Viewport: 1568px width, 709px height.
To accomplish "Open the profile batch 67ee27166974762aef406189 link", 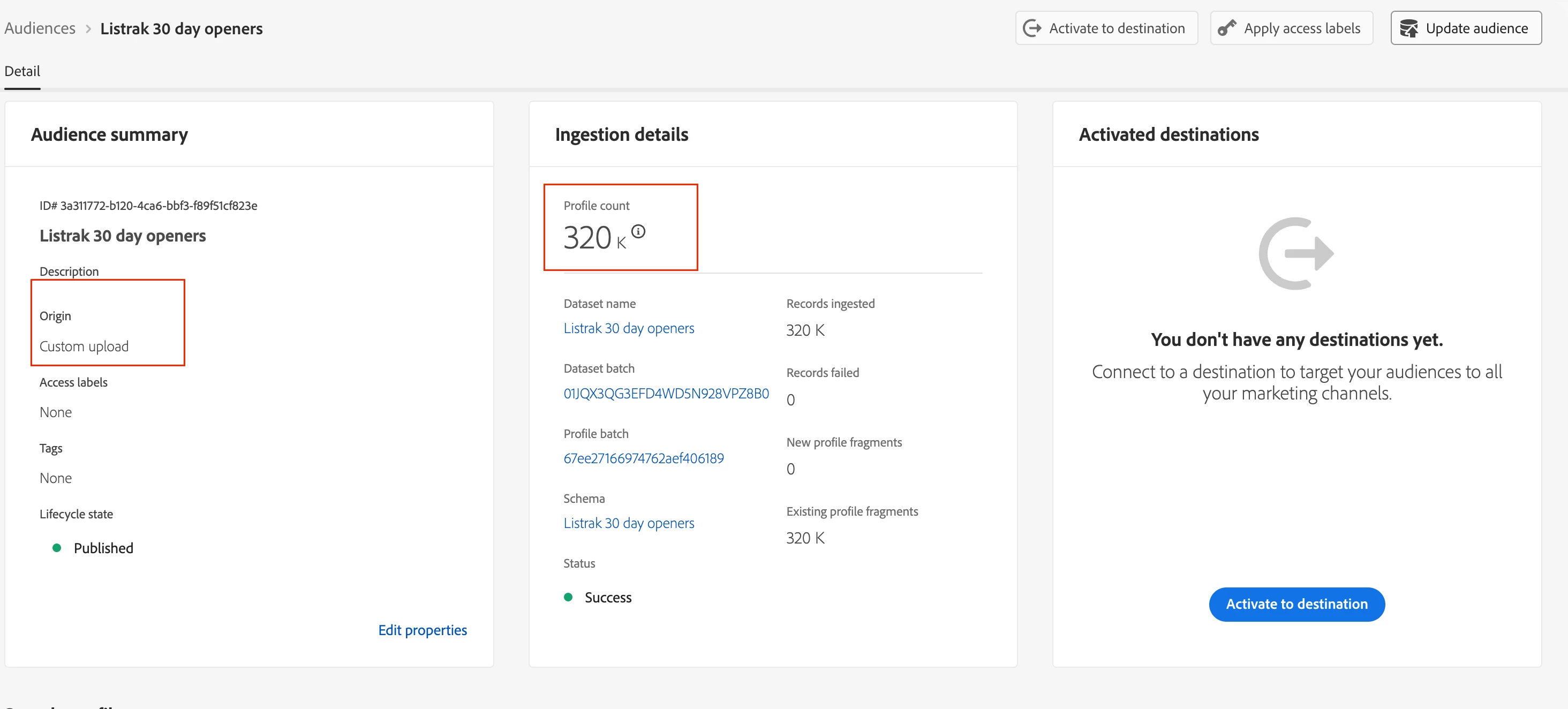I will point(643,458).
